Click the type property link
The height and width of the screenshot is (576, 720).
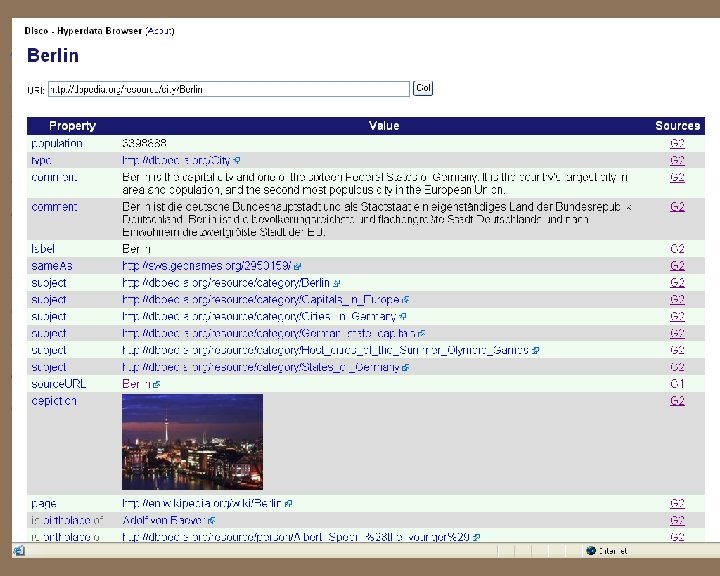(x=41, y=160)
